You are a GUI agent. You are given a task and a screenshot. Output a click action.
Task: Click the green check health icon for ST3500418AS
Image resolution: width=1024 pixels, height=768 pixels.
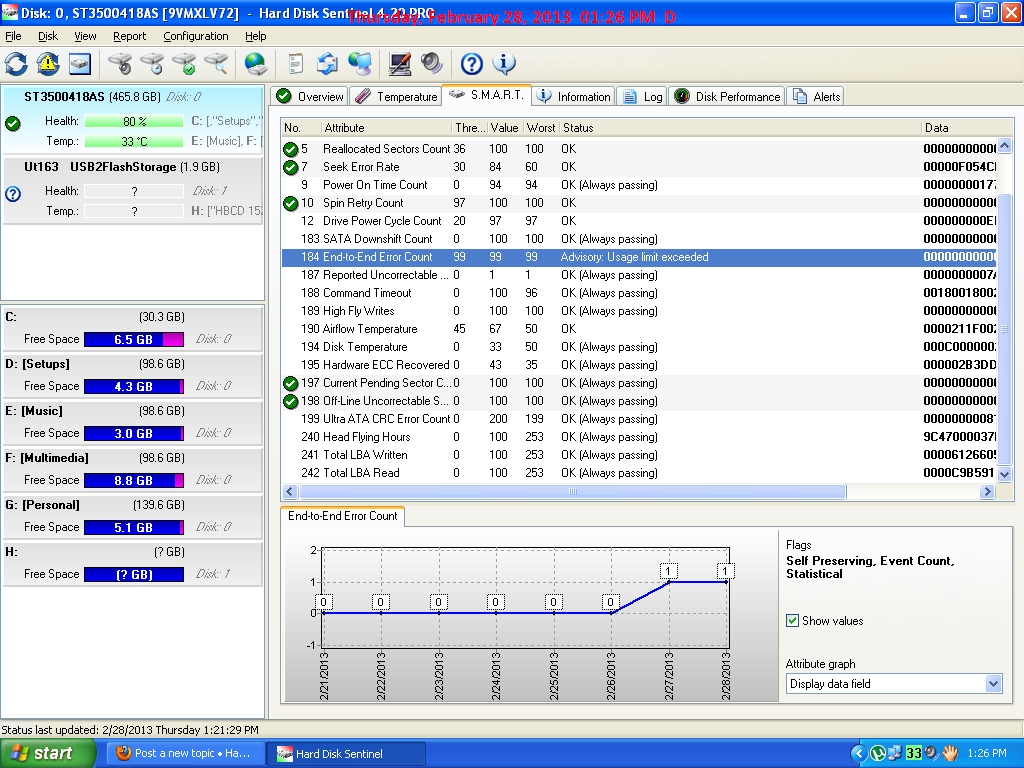click(12, 123)
